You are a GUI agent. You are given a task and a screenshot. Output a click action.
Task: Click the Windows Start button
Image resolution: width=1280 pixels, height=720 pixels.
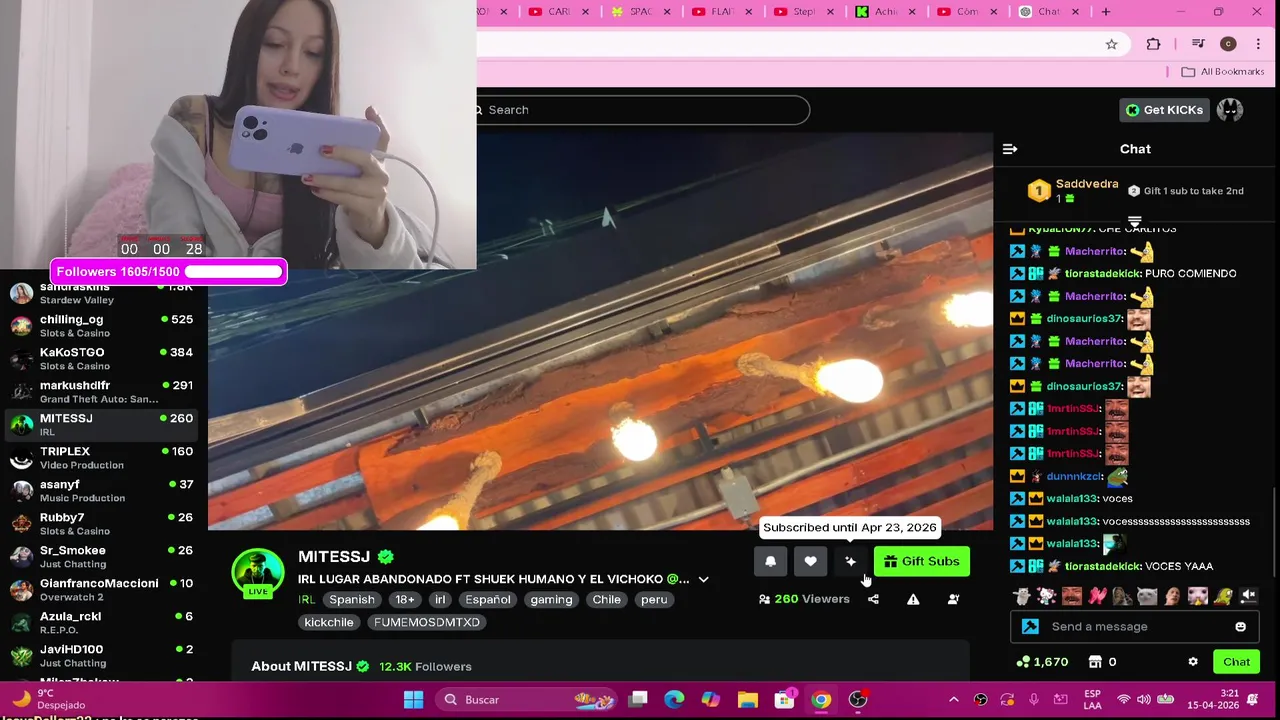point(413,700)
